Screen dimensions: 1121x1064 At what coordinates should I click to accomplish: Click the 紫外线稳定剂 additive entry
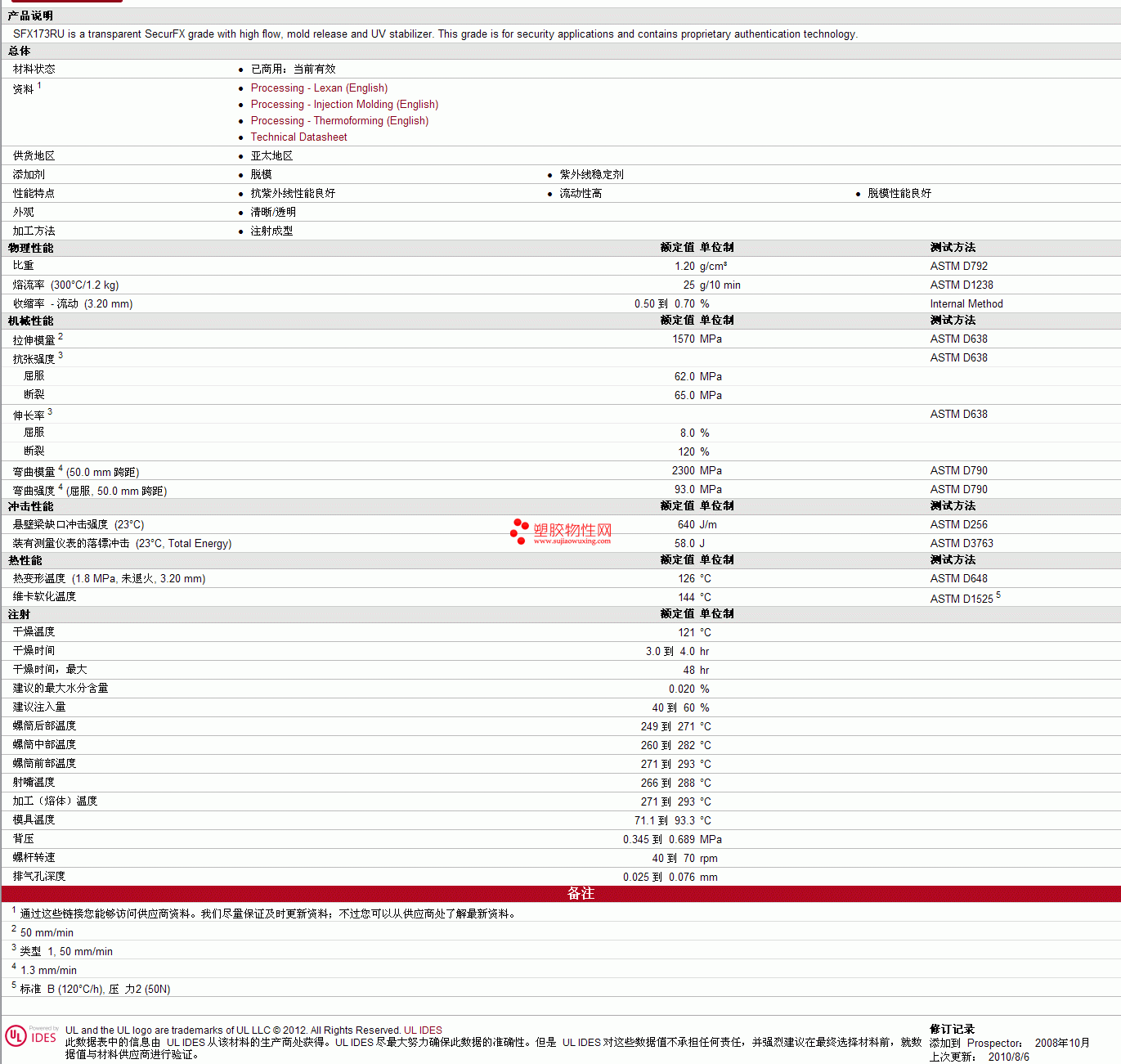(x=591, y=175)
